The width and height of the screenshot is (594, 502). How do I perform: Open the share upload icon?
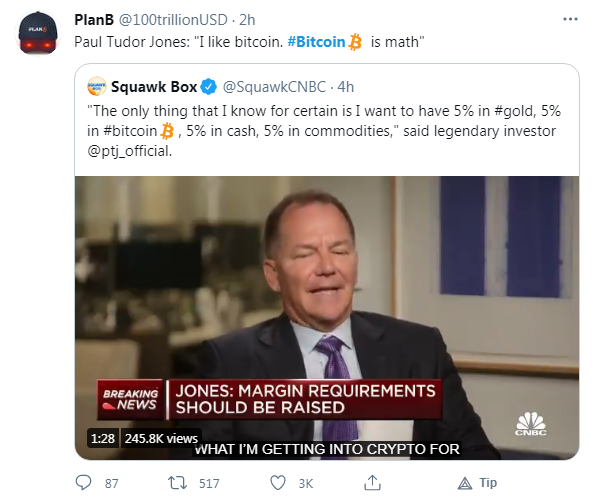point(372,483)
